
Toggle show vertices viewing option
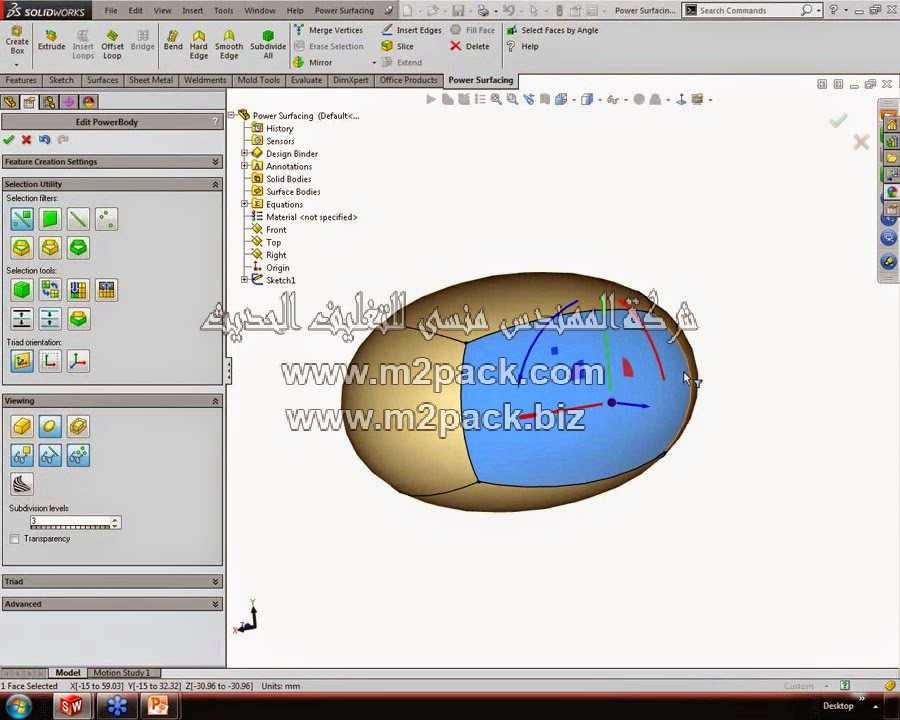(x=78, y=455)
